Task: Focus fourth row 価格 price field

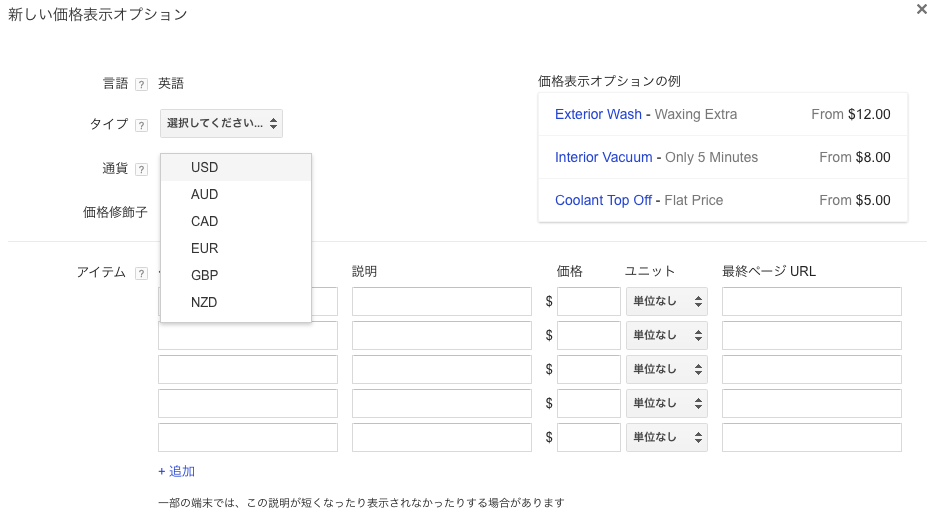Action: point(589,403)
